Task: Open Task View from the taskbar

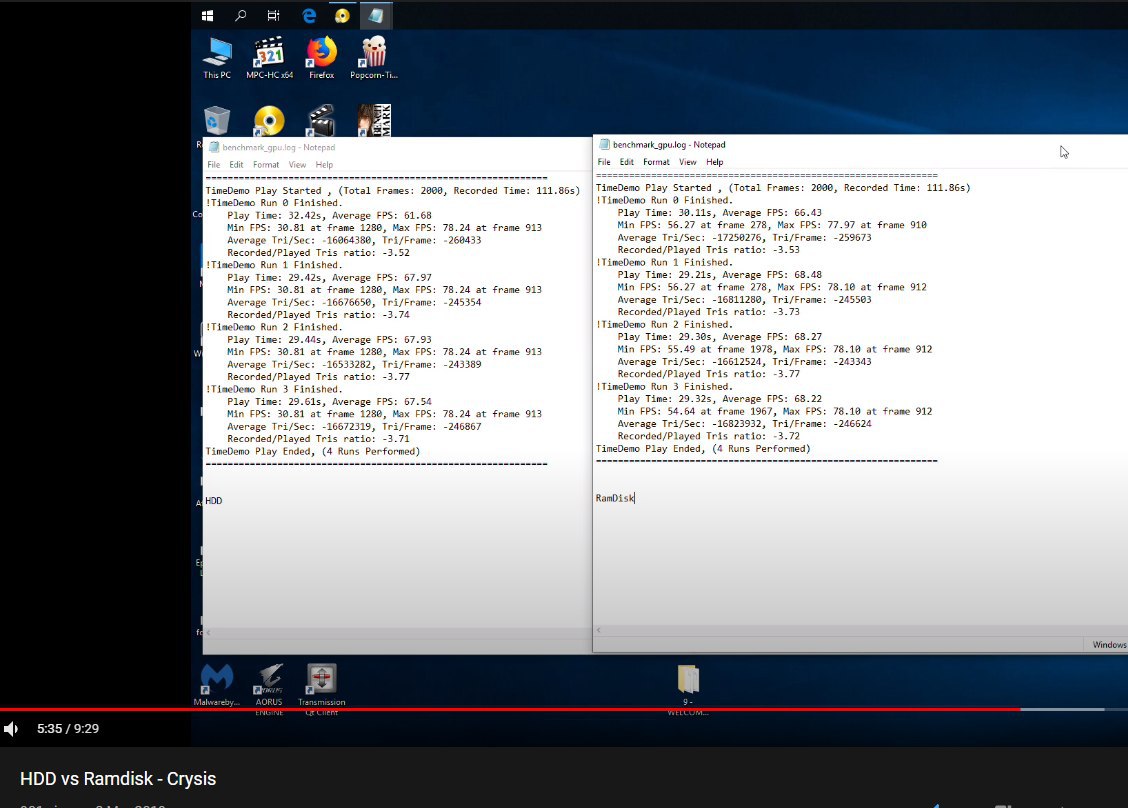Action: click(273, 15)
